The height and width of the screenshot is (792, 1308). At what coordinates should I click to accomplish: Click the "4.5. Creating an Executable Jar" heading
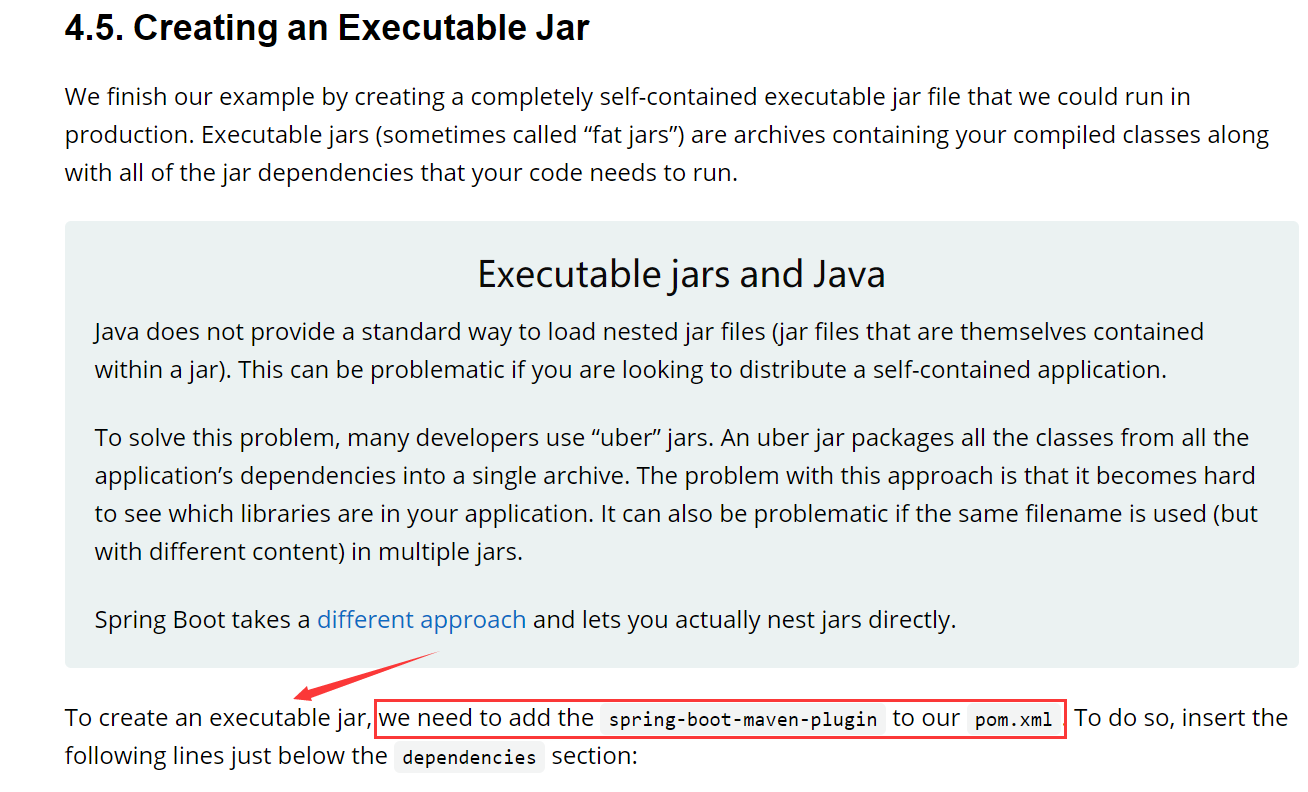point(327,28)
